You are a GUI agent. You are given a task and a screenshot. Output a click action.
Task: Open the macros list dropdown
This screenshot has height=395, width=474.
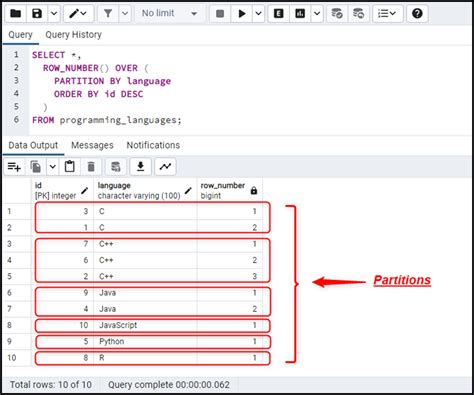387,14
